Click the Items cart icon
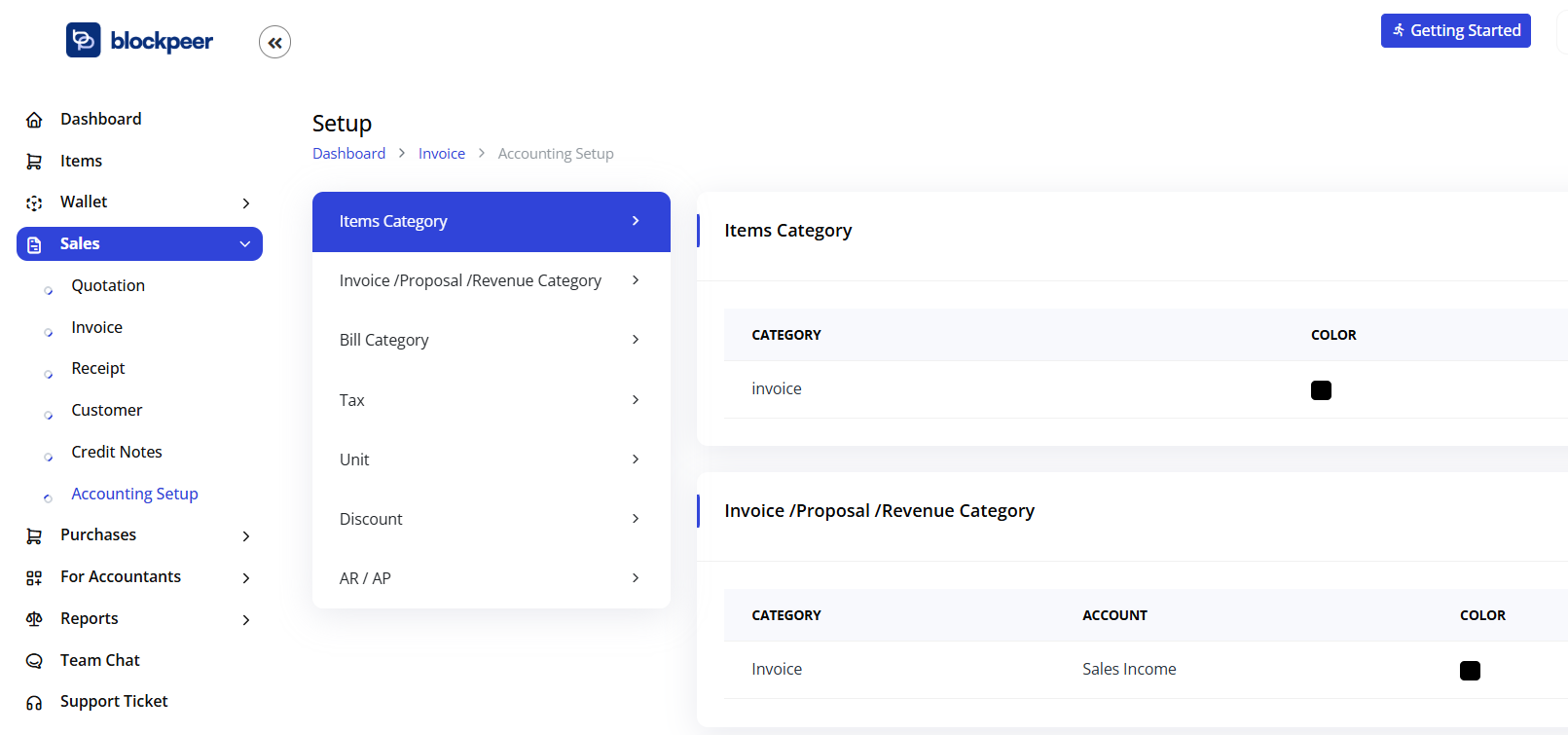The image size is (1568, 735). [x=34, y=162]
